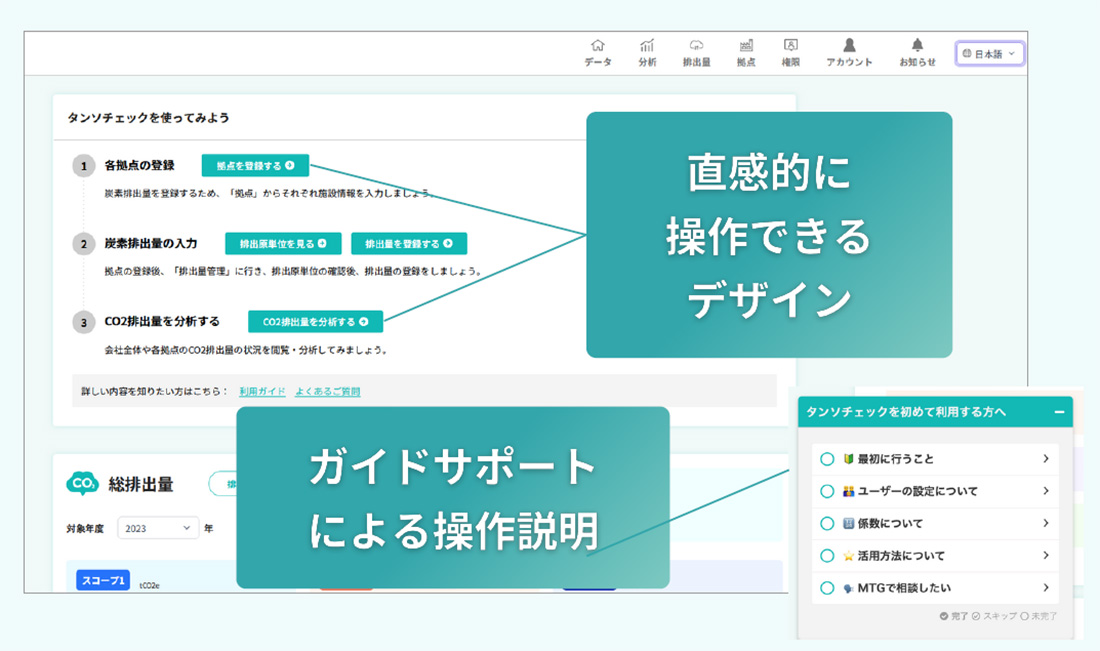Screen dimensions: 1100x651
Task: Open the アカウント person icon
Action: (849, 46)
